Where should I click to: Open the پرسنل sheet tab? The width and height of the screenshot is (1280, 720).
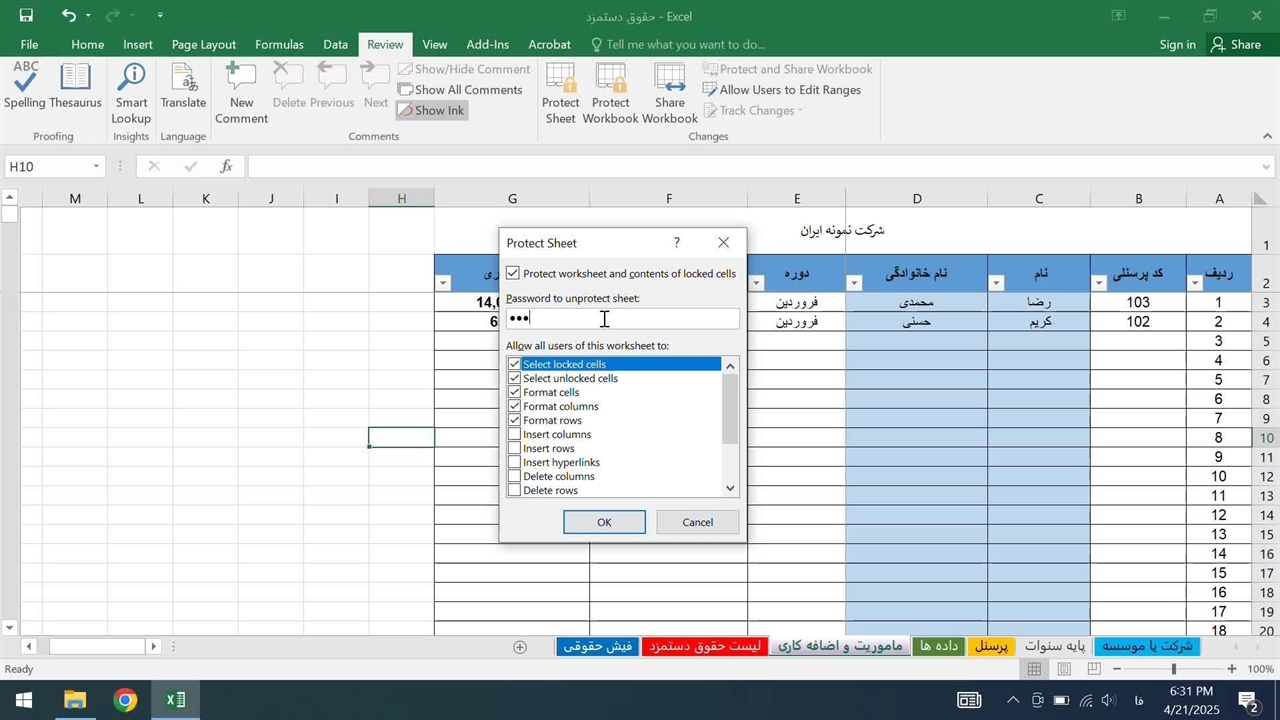click(x=991, y=646)
